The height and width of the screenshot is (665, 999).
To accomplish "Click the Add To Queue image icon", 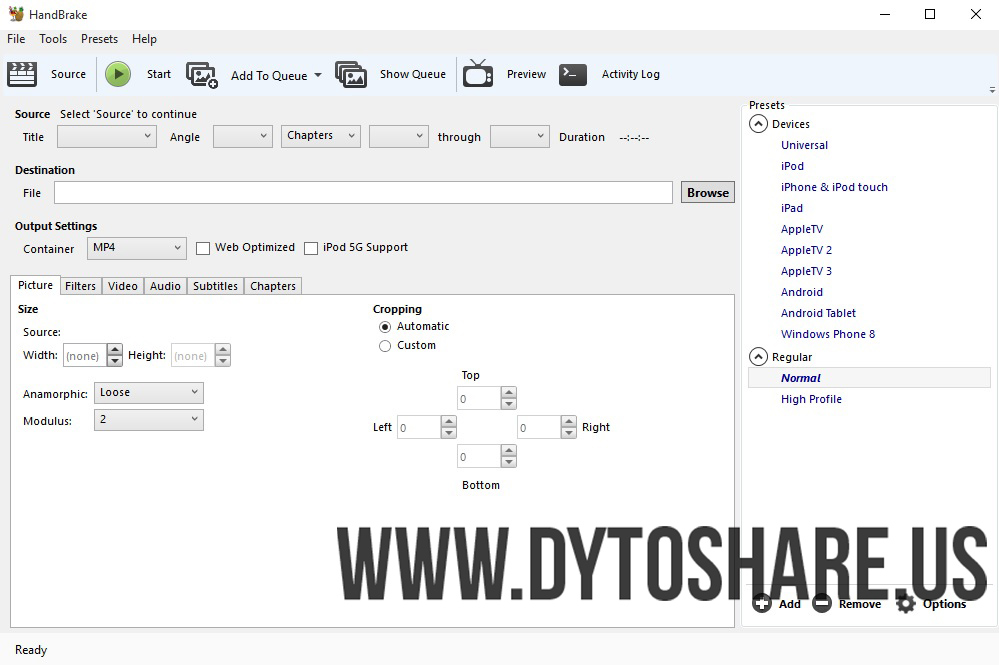I will pos(202,75).
